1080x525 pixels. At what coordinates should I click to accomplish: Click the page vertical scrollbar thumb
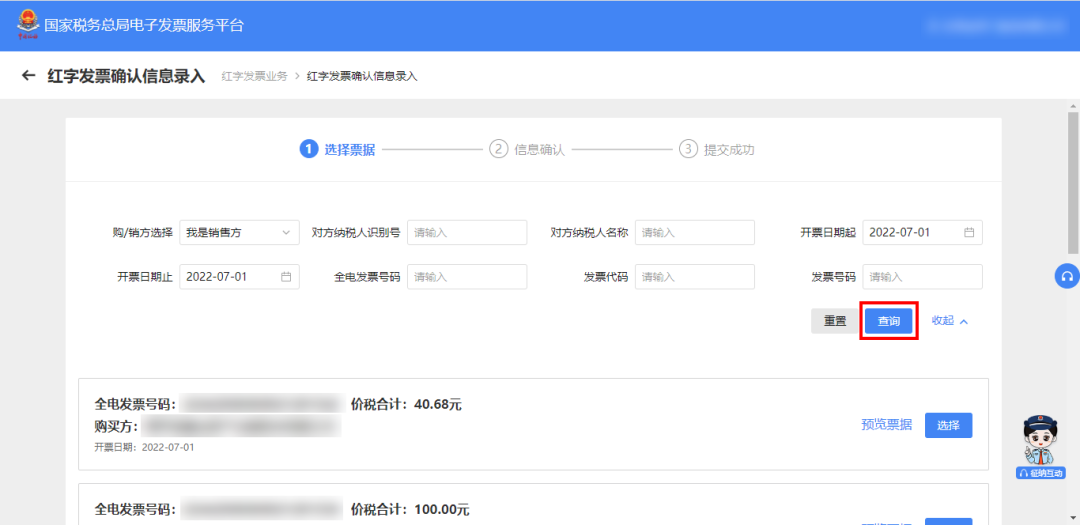[x=1073, y=181]
